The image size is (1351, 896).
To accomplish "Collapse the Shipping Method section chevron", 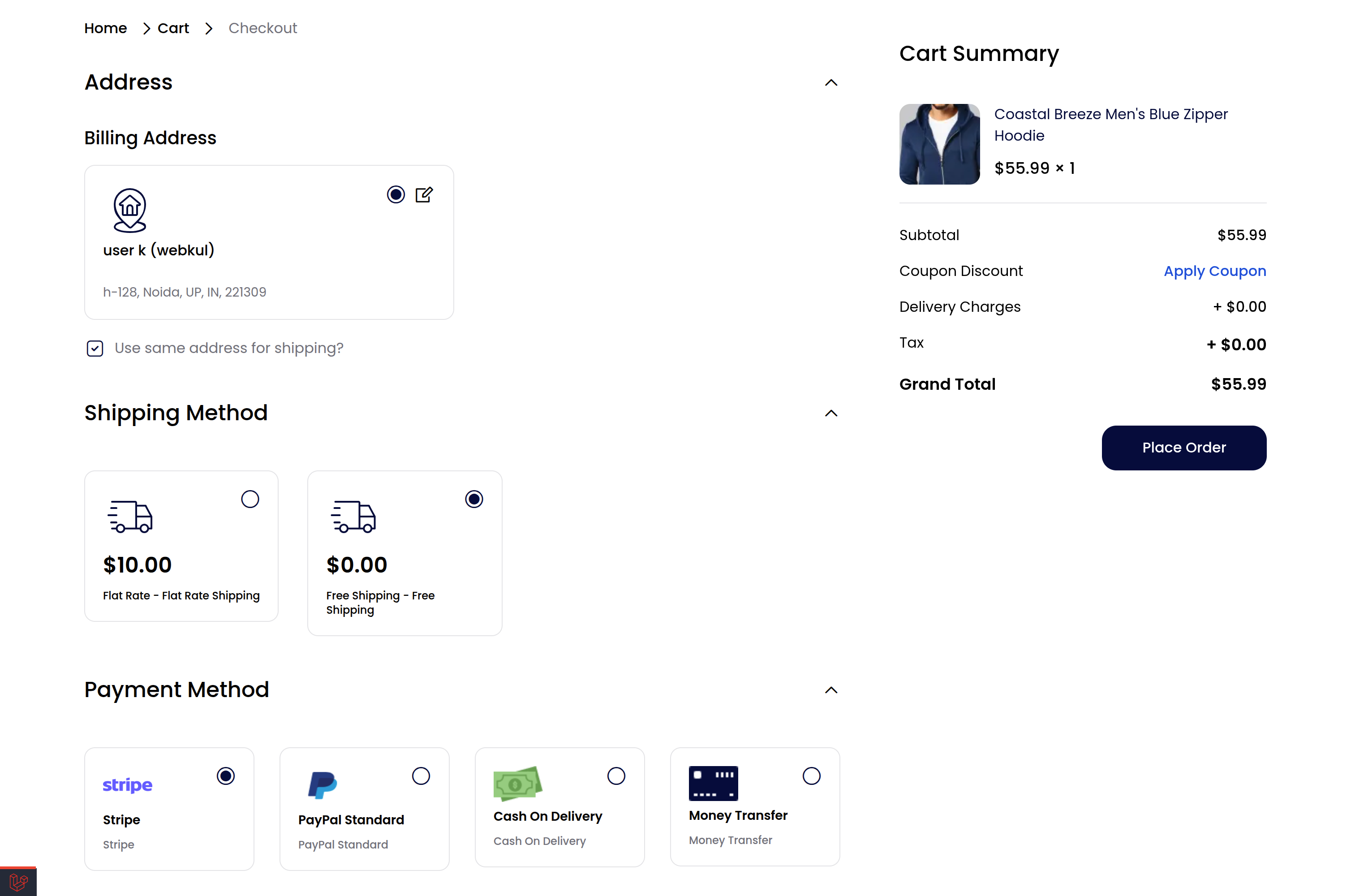I will point(831,413).
